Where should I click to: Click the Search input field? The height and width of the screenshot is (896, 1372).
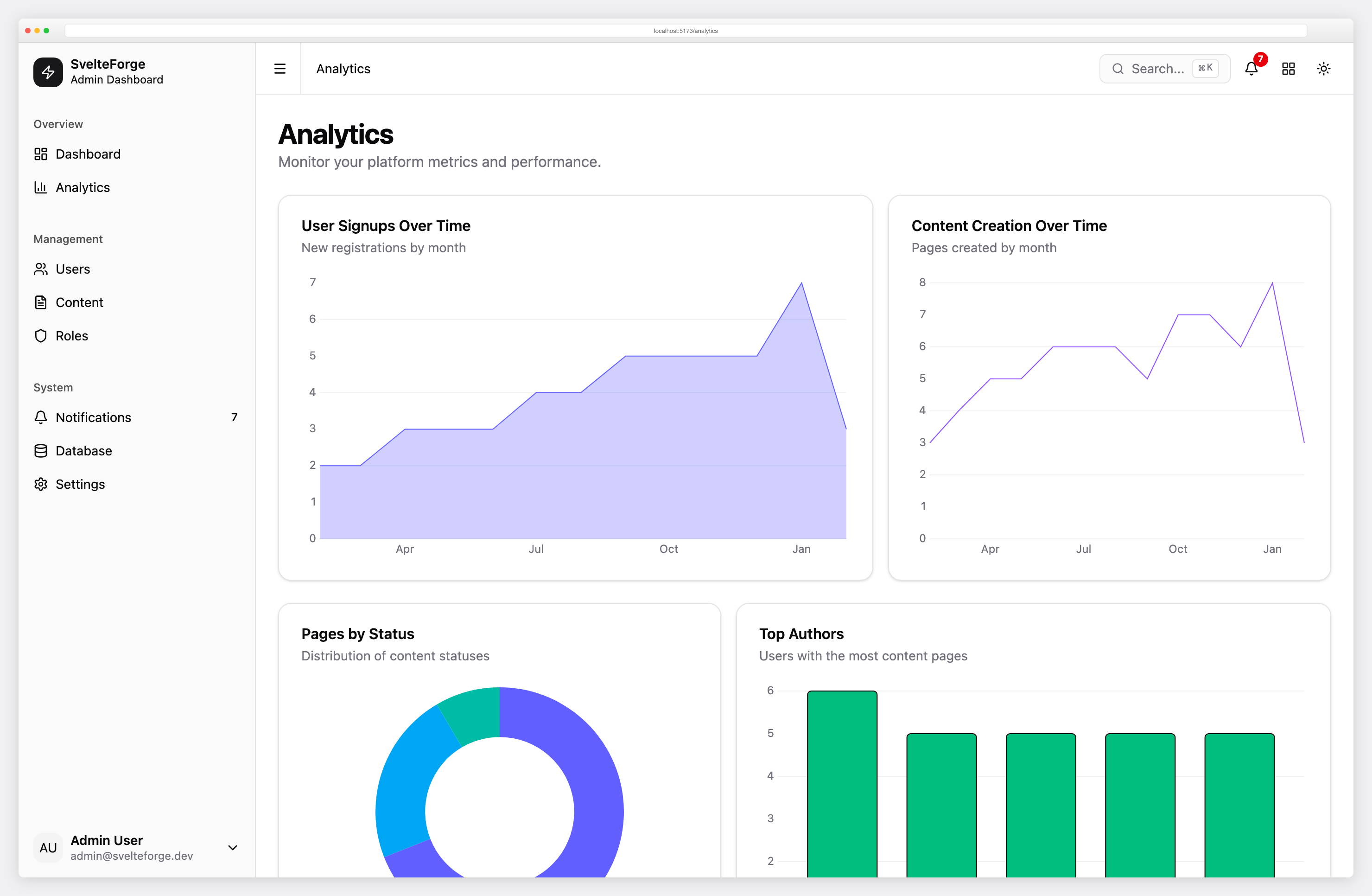(x=1165, y=69)
